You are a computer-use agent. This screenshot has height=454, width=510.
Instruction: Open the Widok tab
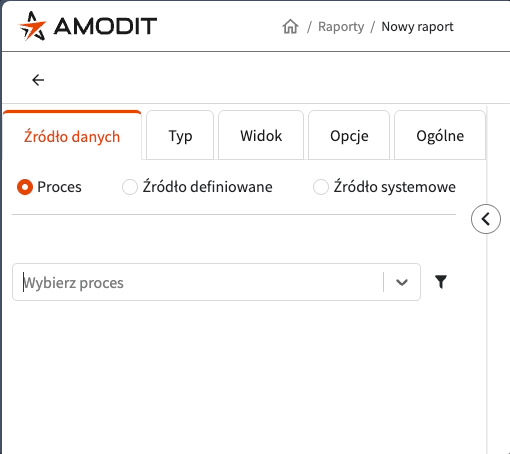click(261, 135)
